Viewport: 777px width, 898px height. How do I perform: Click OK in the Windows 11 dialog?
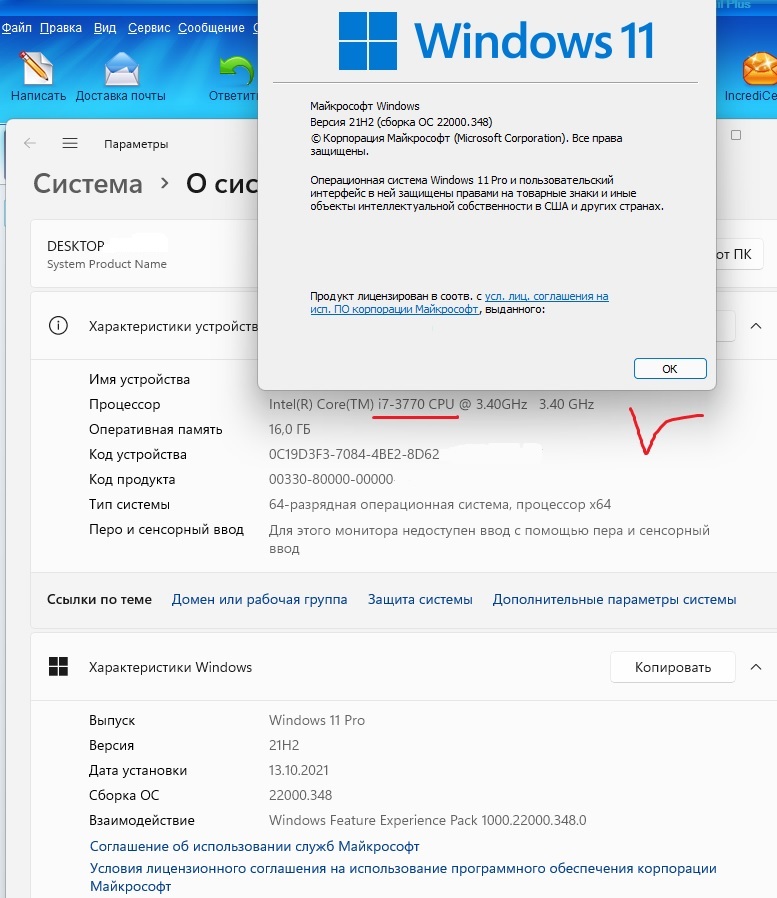click(670, 369)
